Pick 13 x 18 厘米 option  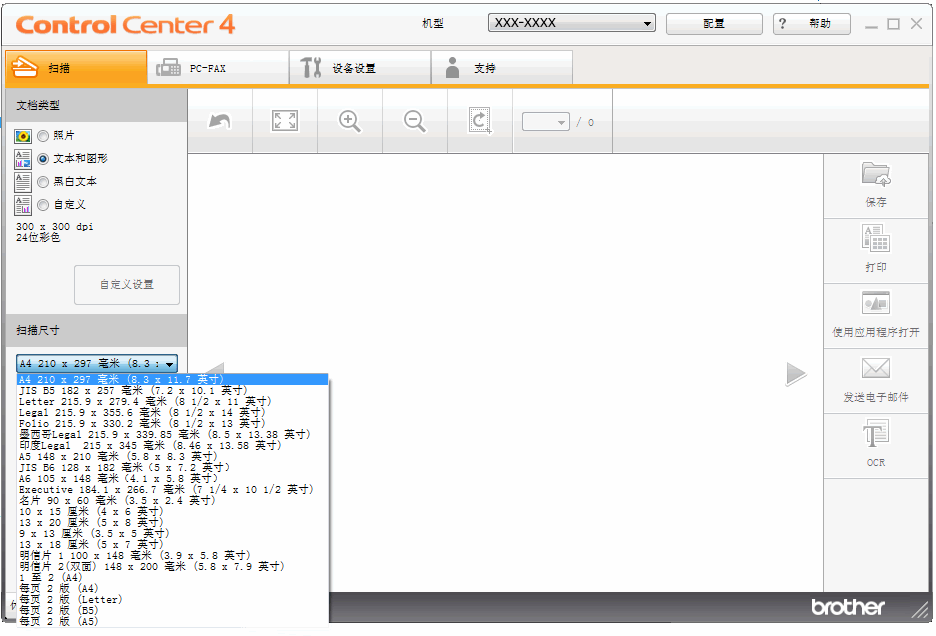pyautogui.click(x=173, y=545)
